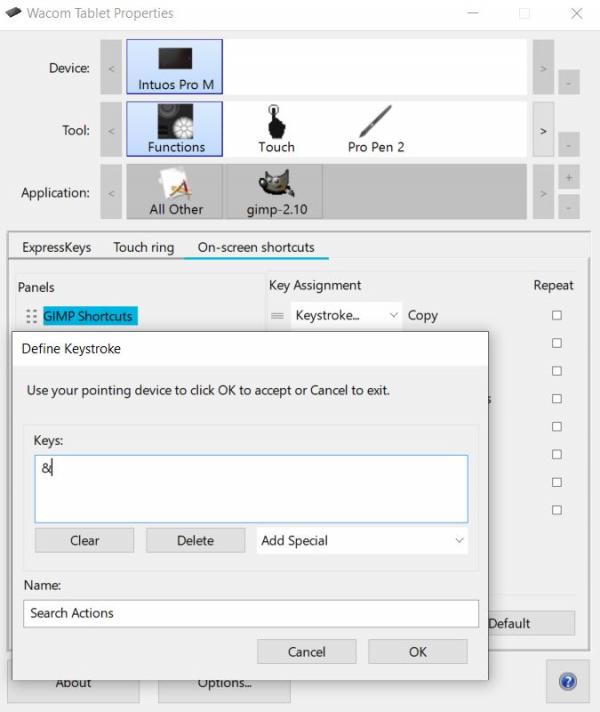Advance the Tool list with the right arrow
The width and height of the screenshot is (600, 712).
(x=543, y=131)
